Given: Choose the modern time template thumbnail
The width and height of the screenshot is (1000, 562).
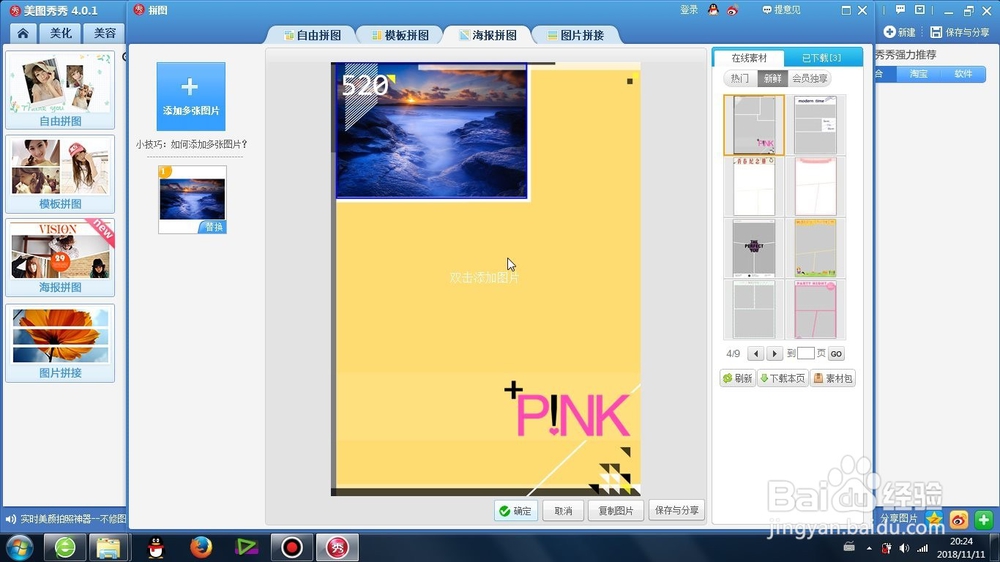Looking at the screenshot, I should 815,125.
